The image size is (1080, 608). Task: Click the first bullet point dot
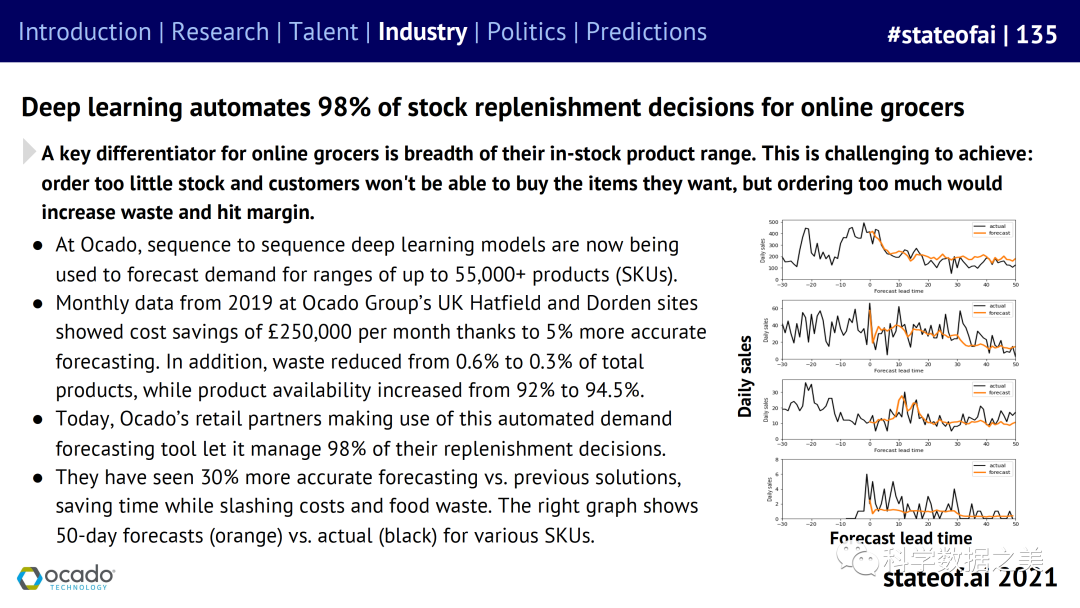37,245
